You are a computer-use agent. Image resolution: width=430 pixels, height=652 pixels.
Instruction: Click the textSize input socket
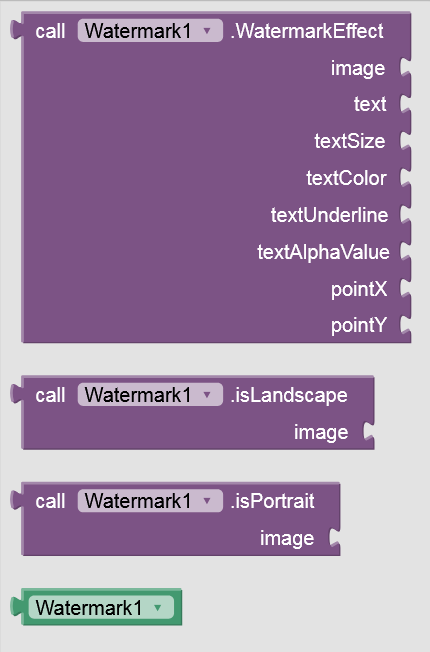[x=405, y=141]
